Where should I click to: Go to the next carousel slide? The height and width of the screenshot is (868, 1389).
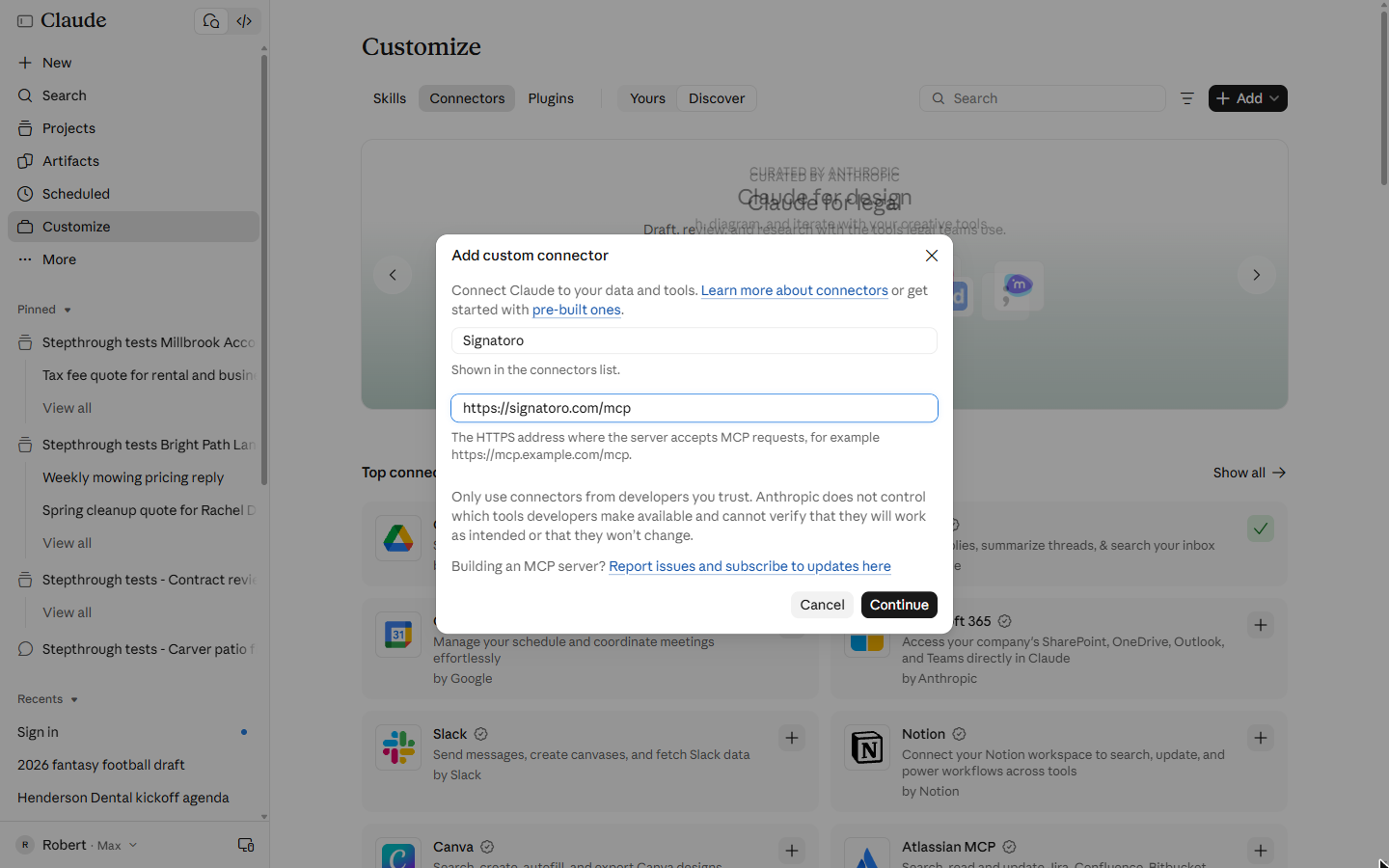coord(1256,275)
